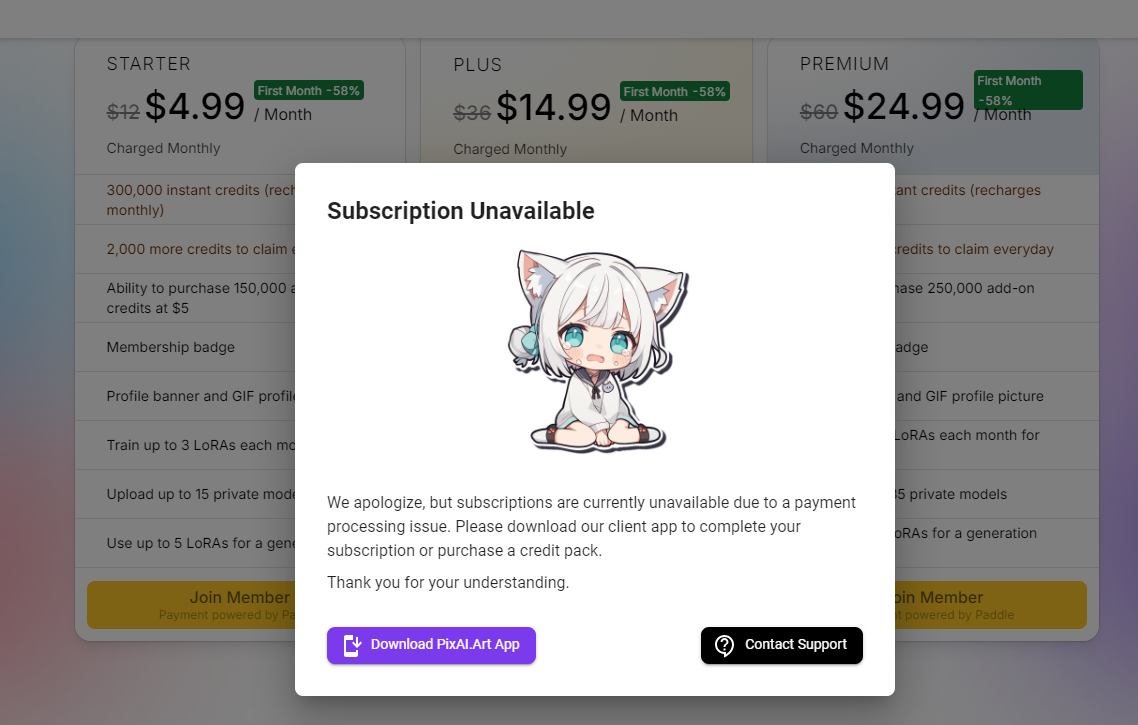Click the $4.99 Starter price
Screen dimensions: 1138x725
tap(195, 106)
